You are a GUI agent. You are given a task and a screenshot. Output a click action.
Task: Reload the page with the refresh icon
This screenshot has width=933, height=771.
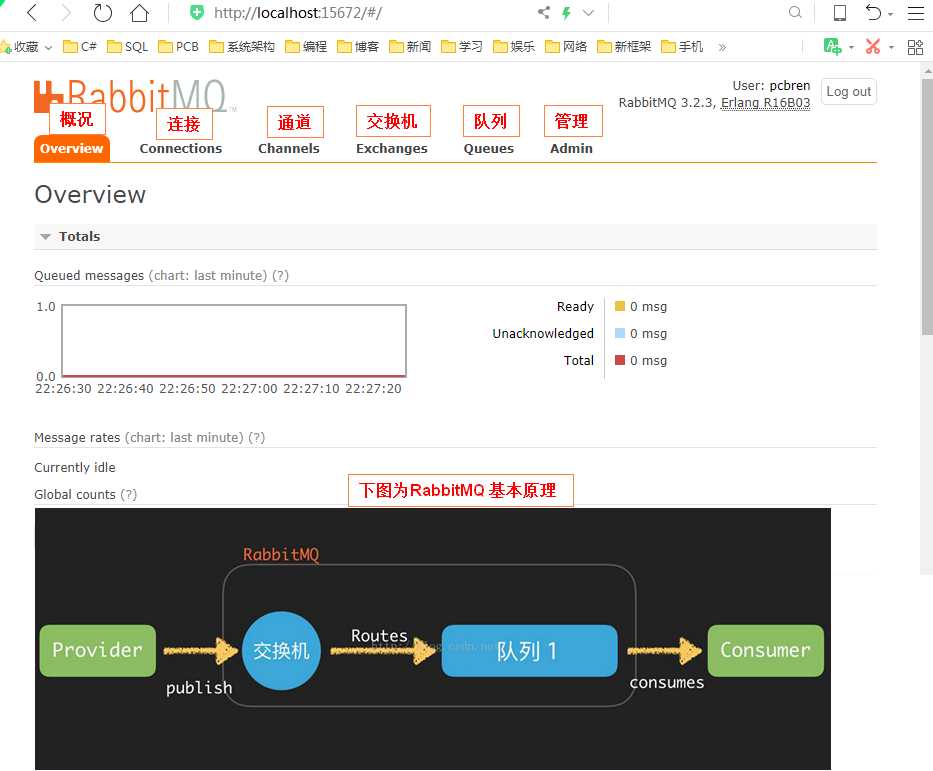tap(102, 12)
